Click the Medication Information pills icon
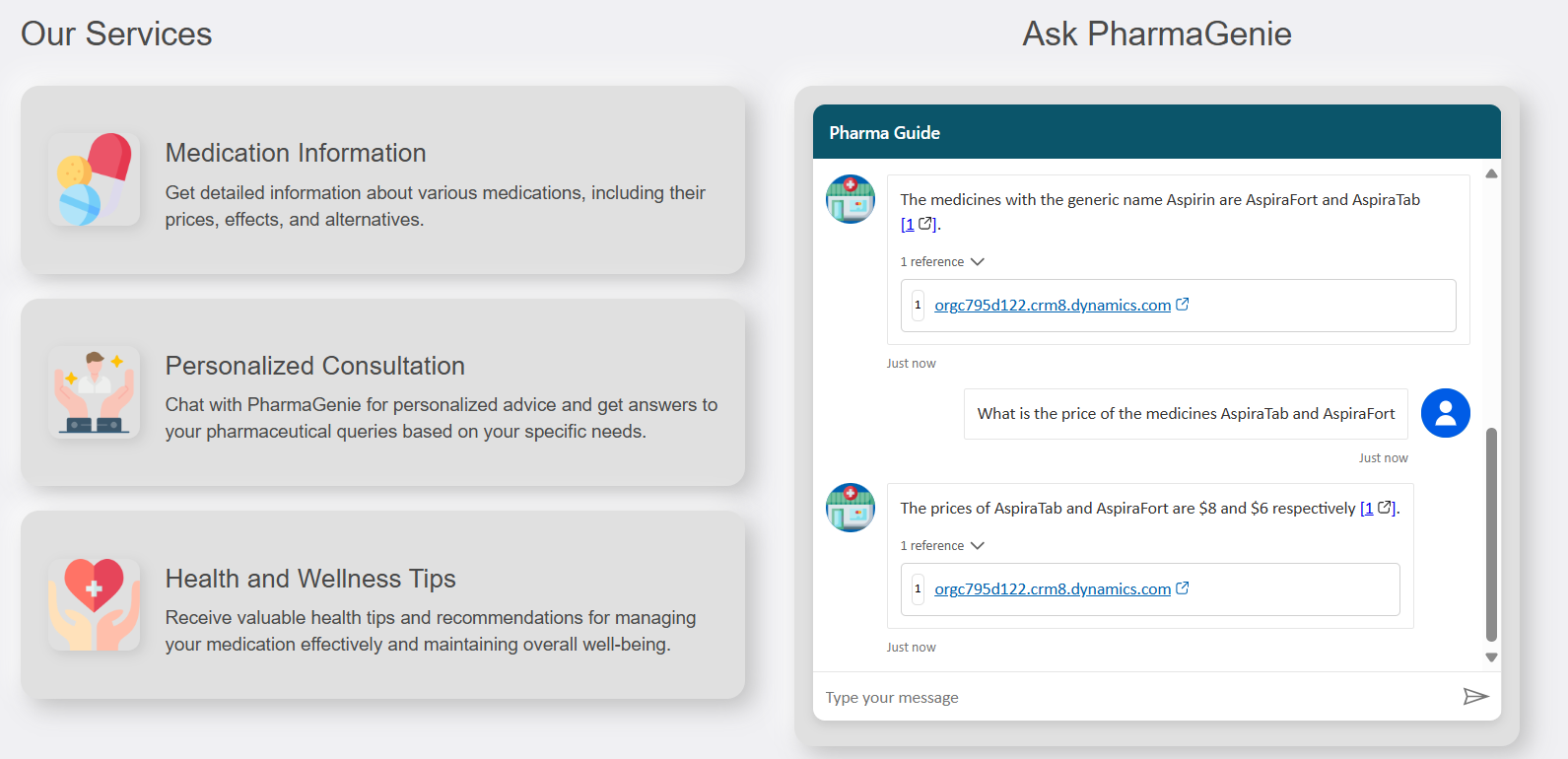Viewport: 1568px width, 759px height. click(x=95, y=179)
